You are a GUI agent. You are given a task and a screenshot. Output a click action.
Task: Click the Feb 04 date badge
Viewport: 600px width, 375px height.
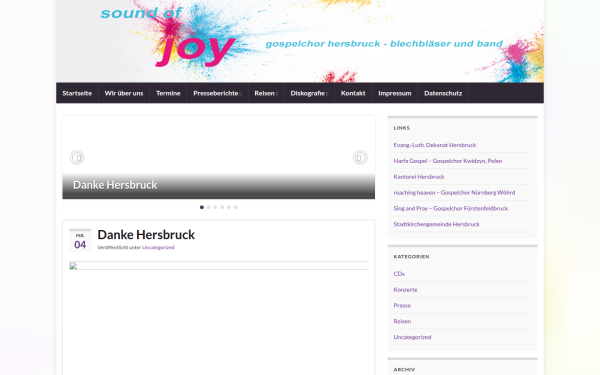[80, 240]
